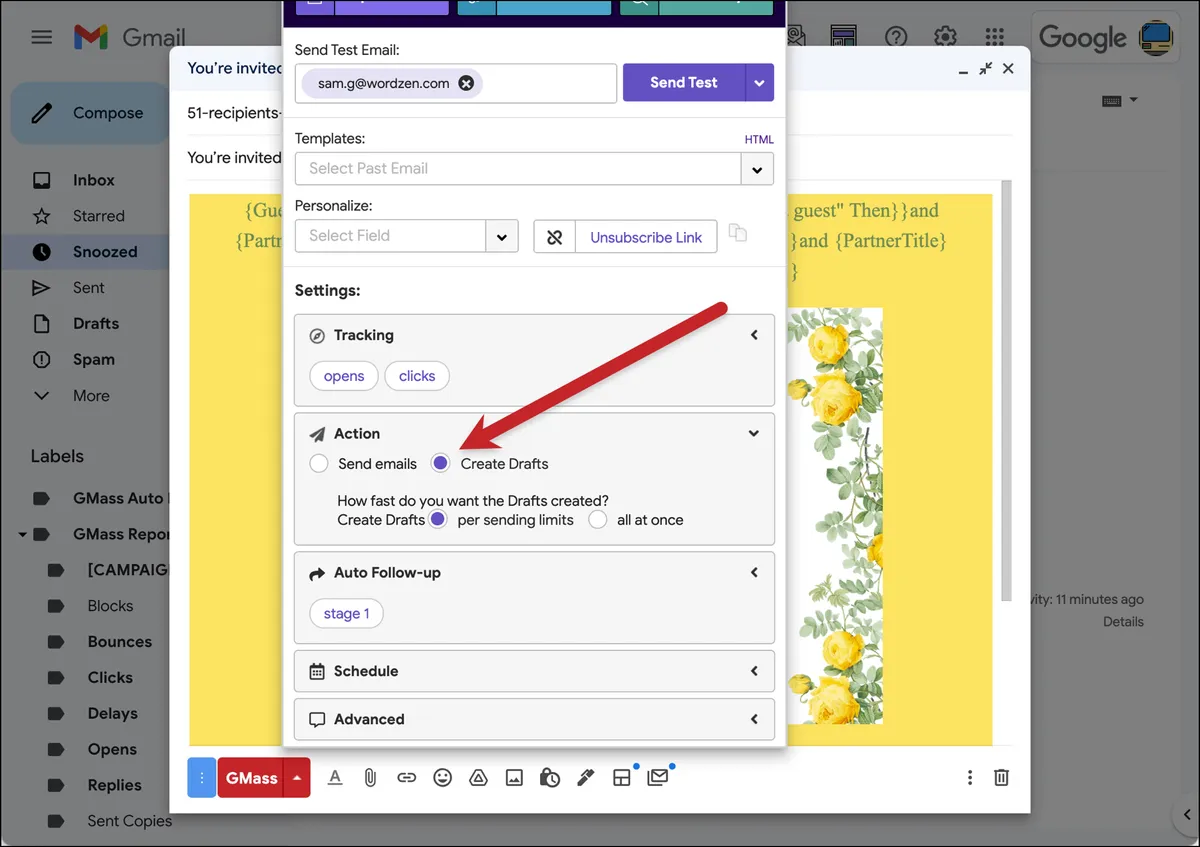
Task: Select the per sending limits option
Action: point(437,520)
